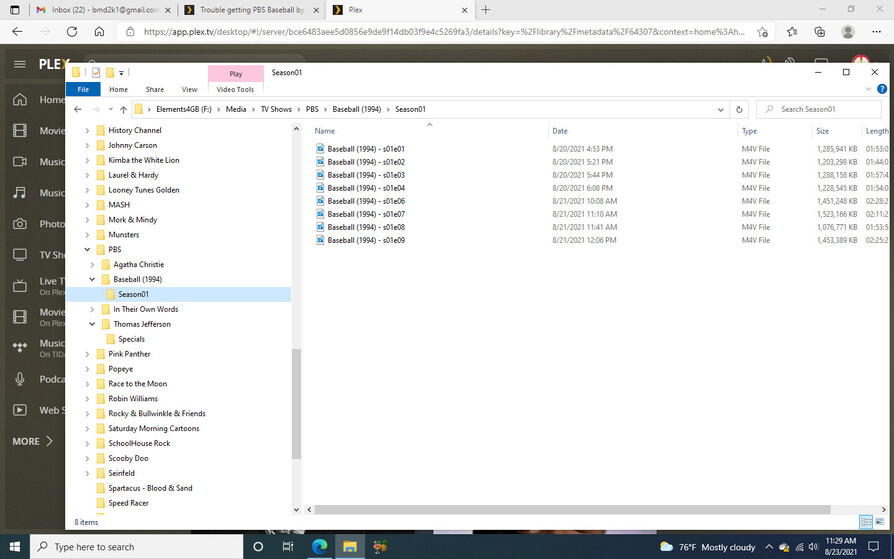894x559 pixels.
Task: Select file Baseball (1994) - s01e01
Action: (366, 149)
